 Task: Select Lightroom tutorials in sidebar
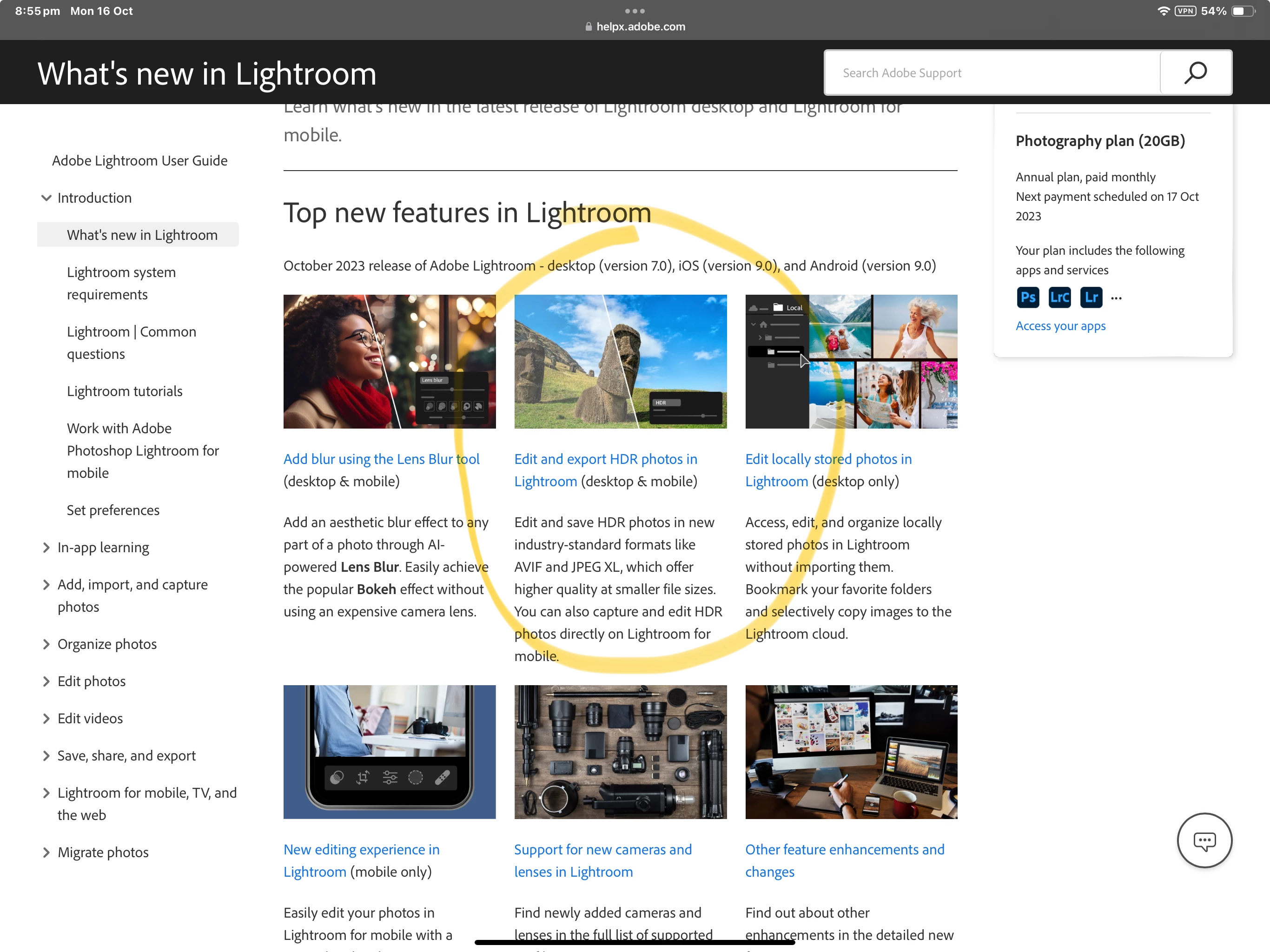pos(125,391)
